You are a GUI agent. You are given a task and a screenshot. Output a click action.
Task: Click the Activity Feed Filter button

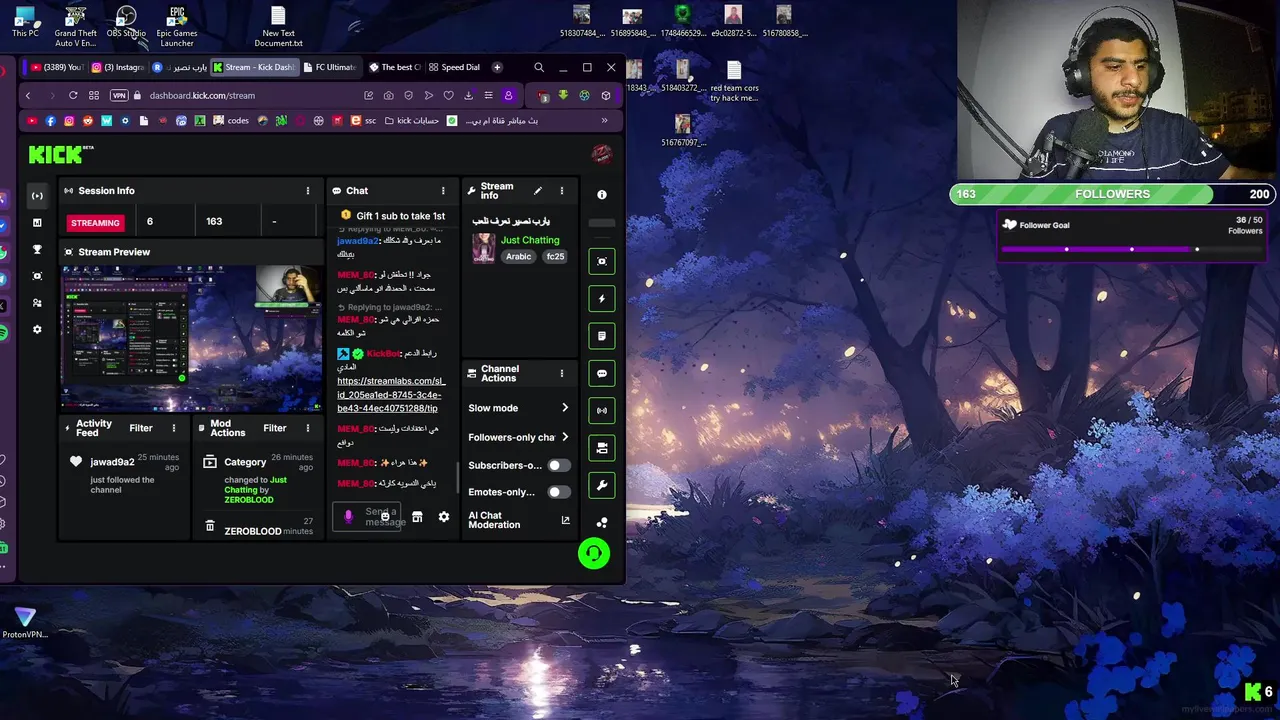tap(141, 428)
